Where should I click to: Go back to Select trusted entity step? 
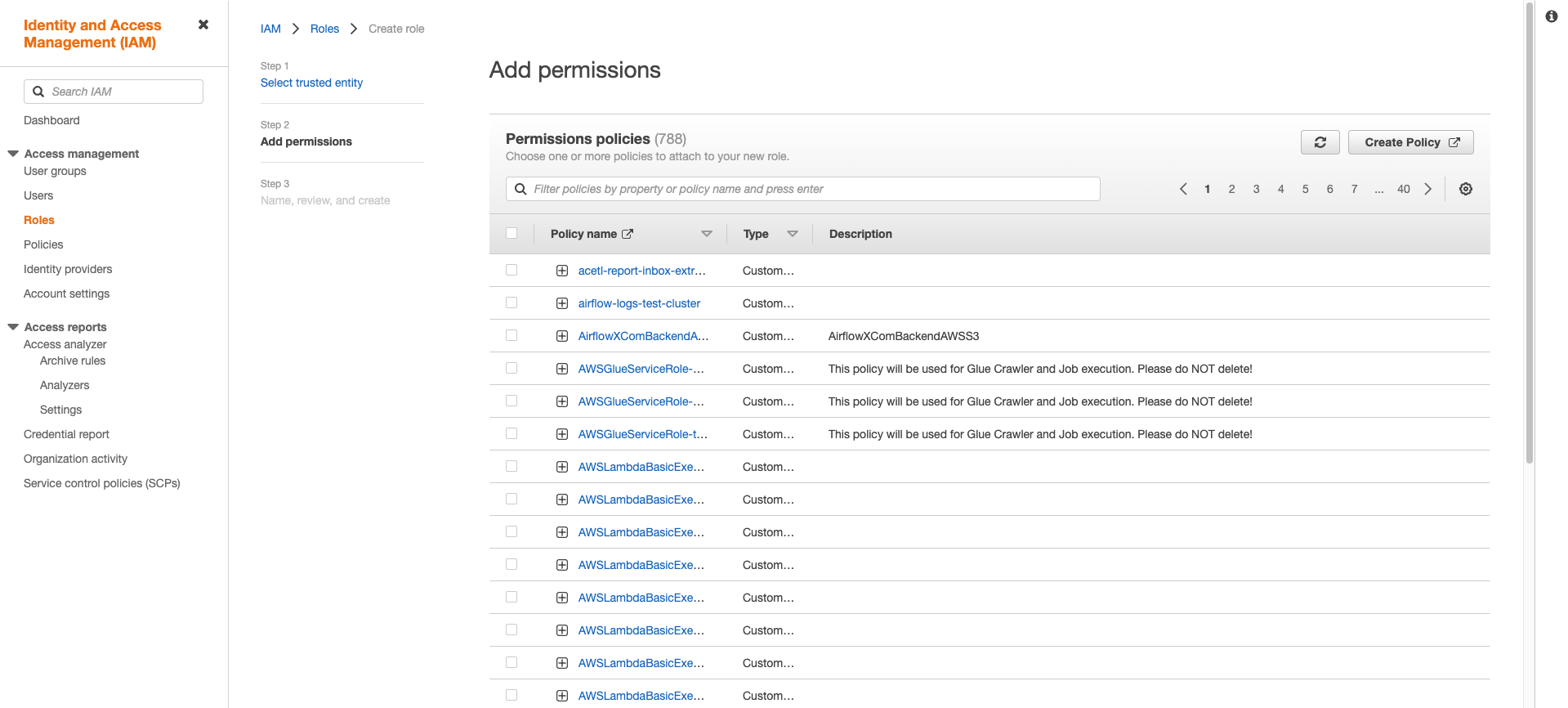311,83
